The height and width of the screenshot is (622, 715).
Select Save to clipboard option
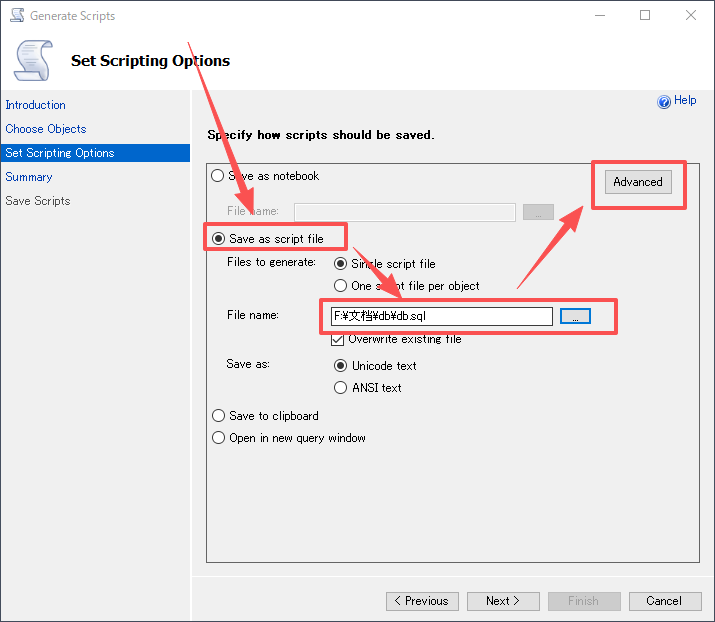pyautogui.click(x=219, y=416)
